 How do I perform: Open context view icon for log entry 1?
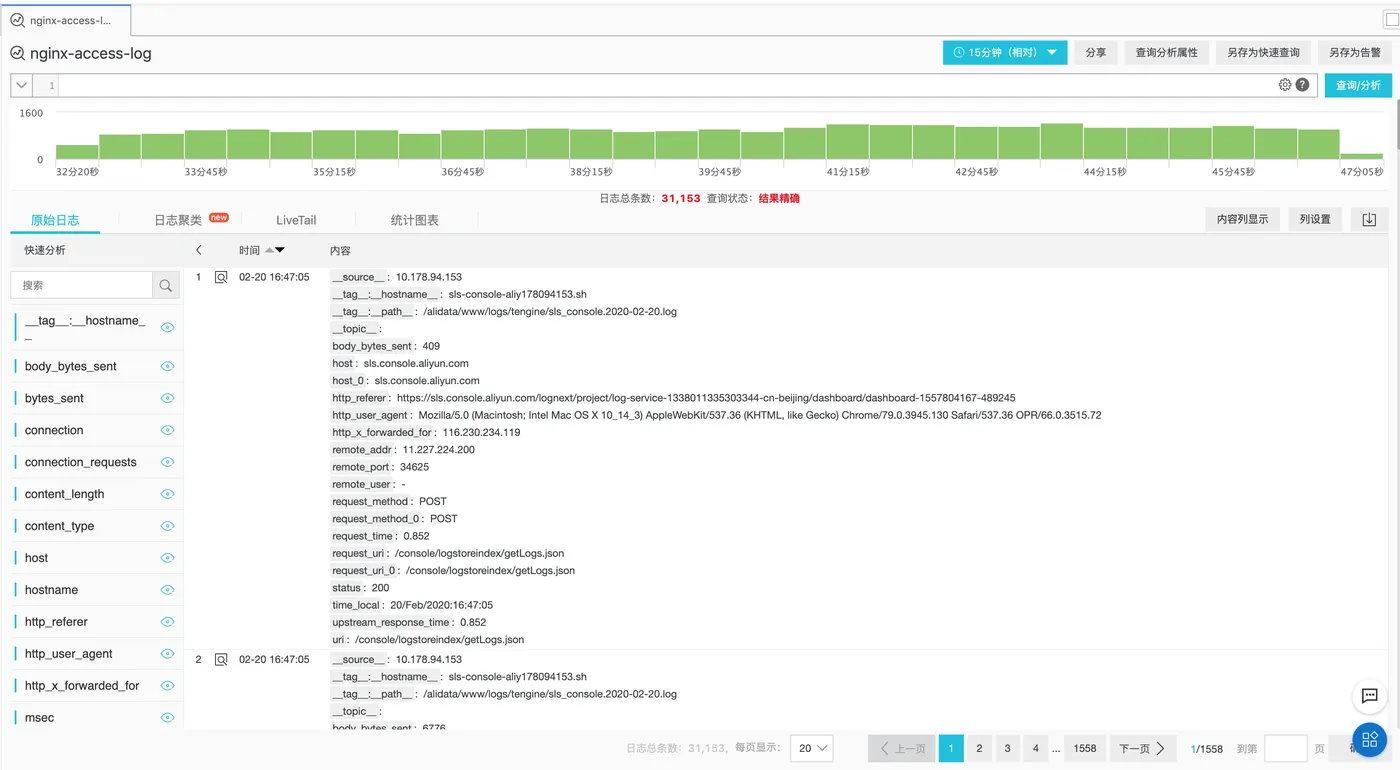pos(221,277)
